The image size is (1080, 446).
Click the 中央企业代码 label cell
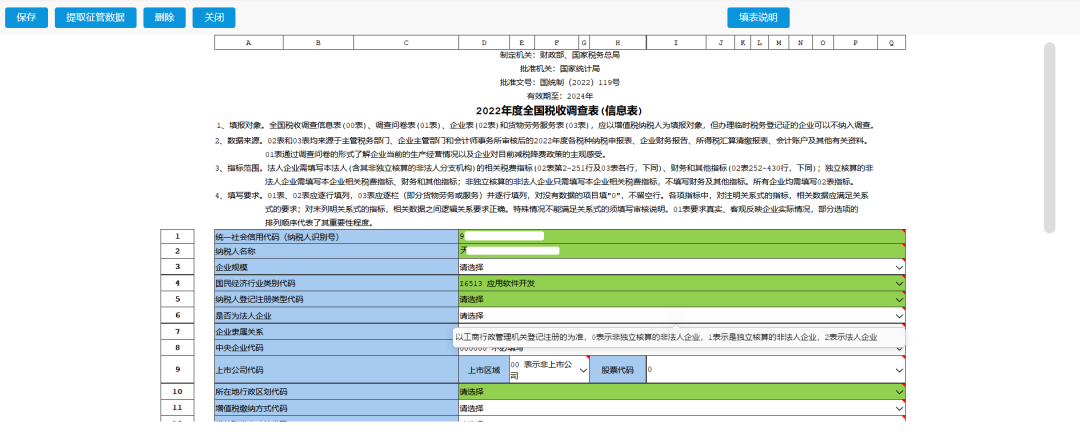point(337,348)
